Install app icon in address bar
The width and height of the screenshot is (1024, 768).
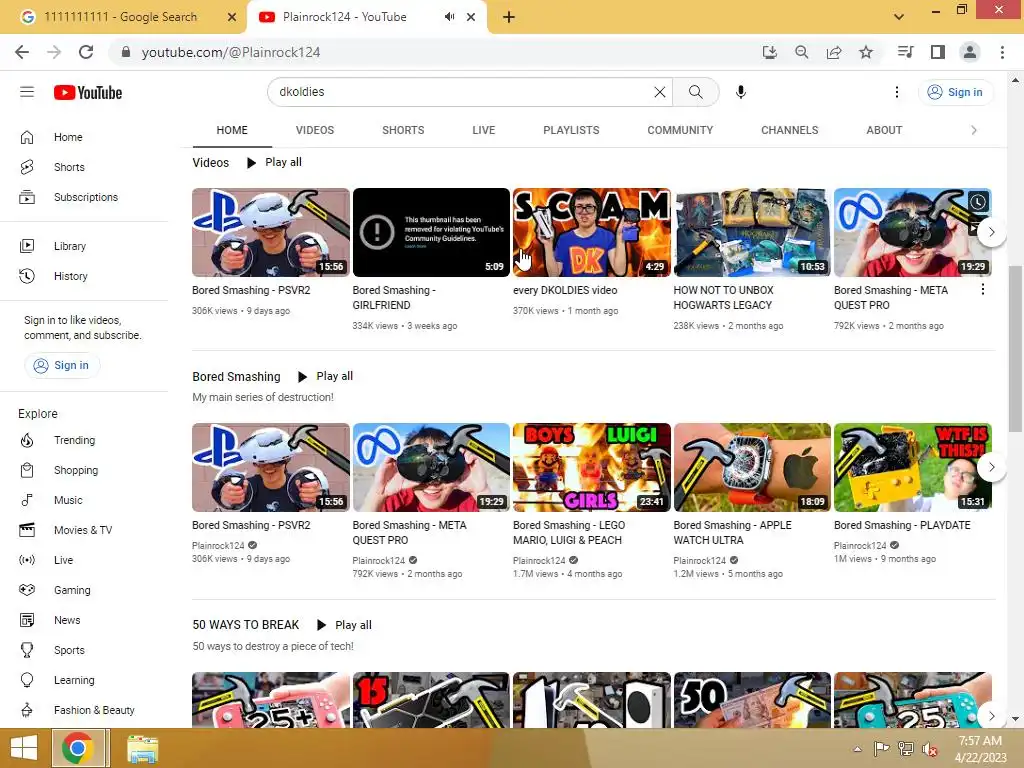769,52
